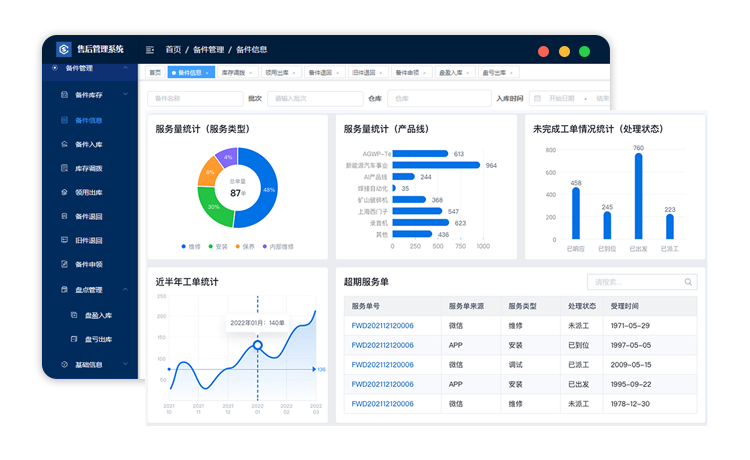This screenshot has height=460, width=750.
Task: Close the 盘盈入库 tab
Action: pos(468,73)
